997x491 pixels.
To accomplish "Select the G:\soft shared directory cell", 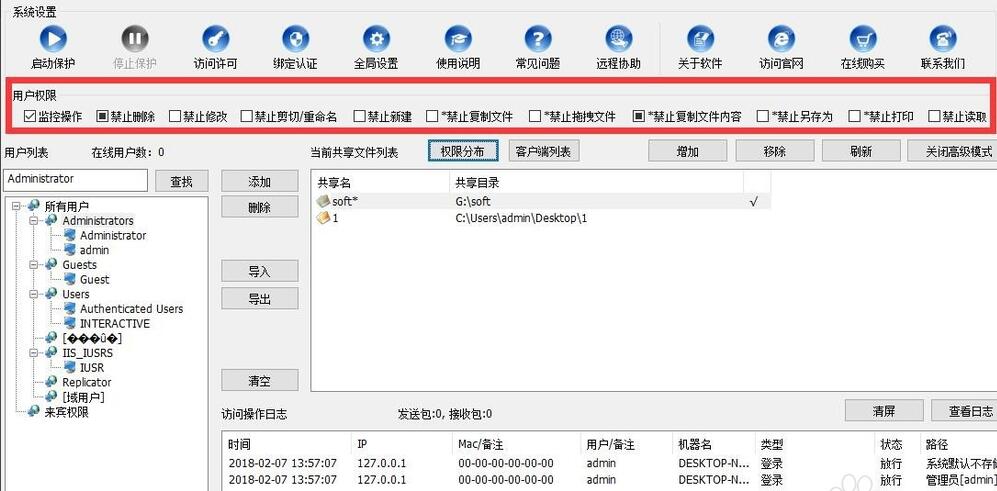I will tap(596, 202).
